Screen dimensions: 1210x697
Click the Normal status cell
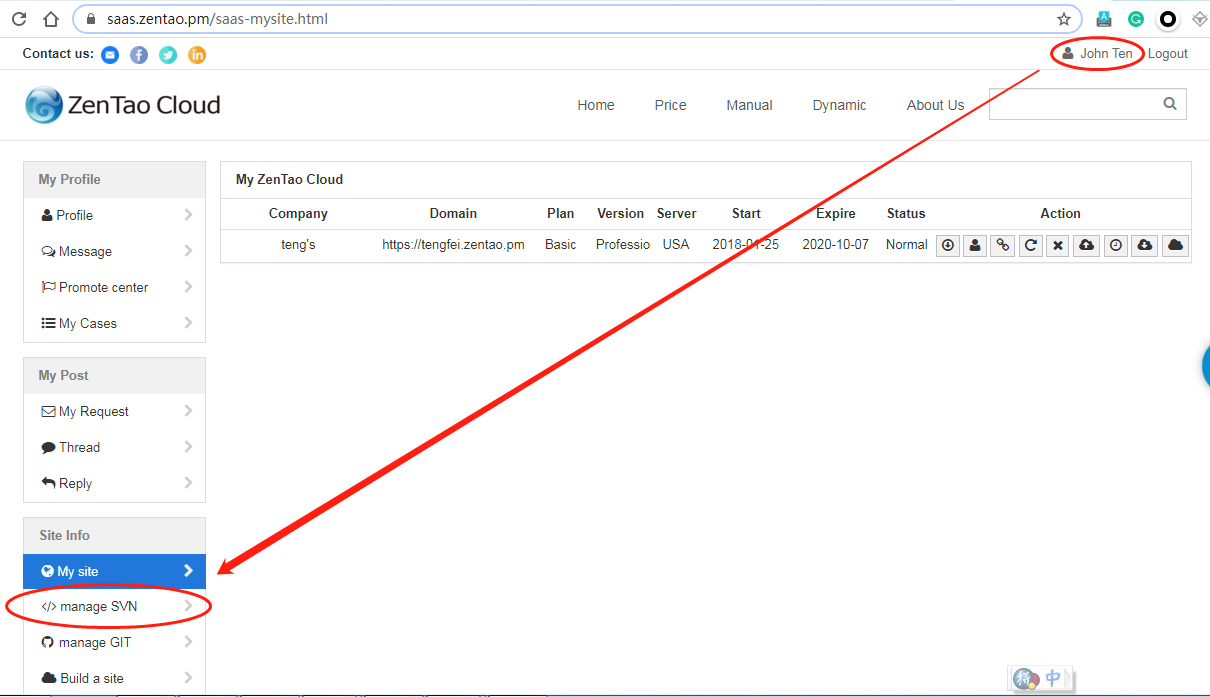[907, 245]
